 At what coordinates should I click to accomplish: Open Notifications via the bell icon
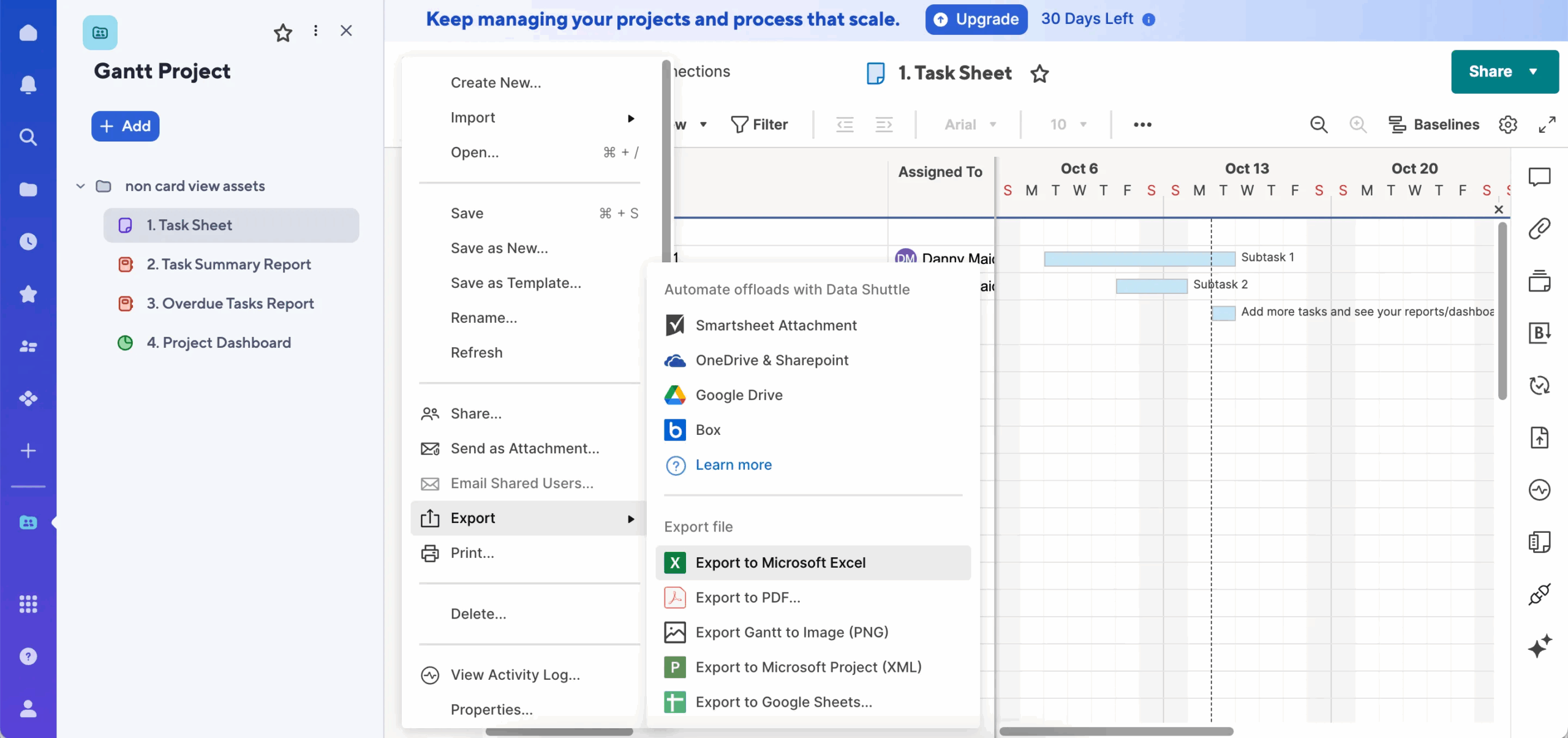click(28, 85)
